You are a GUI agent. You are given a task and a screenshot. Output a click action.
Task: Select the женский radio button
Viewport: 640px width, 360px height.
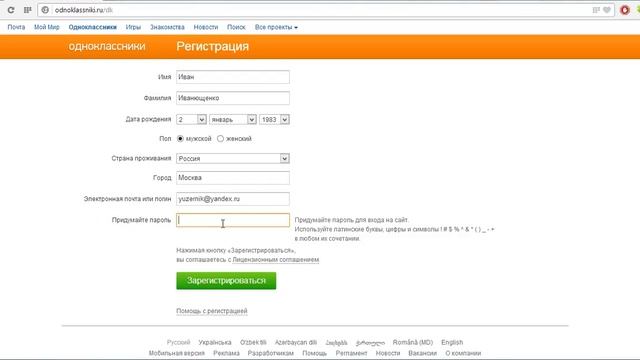click(220, 139)
